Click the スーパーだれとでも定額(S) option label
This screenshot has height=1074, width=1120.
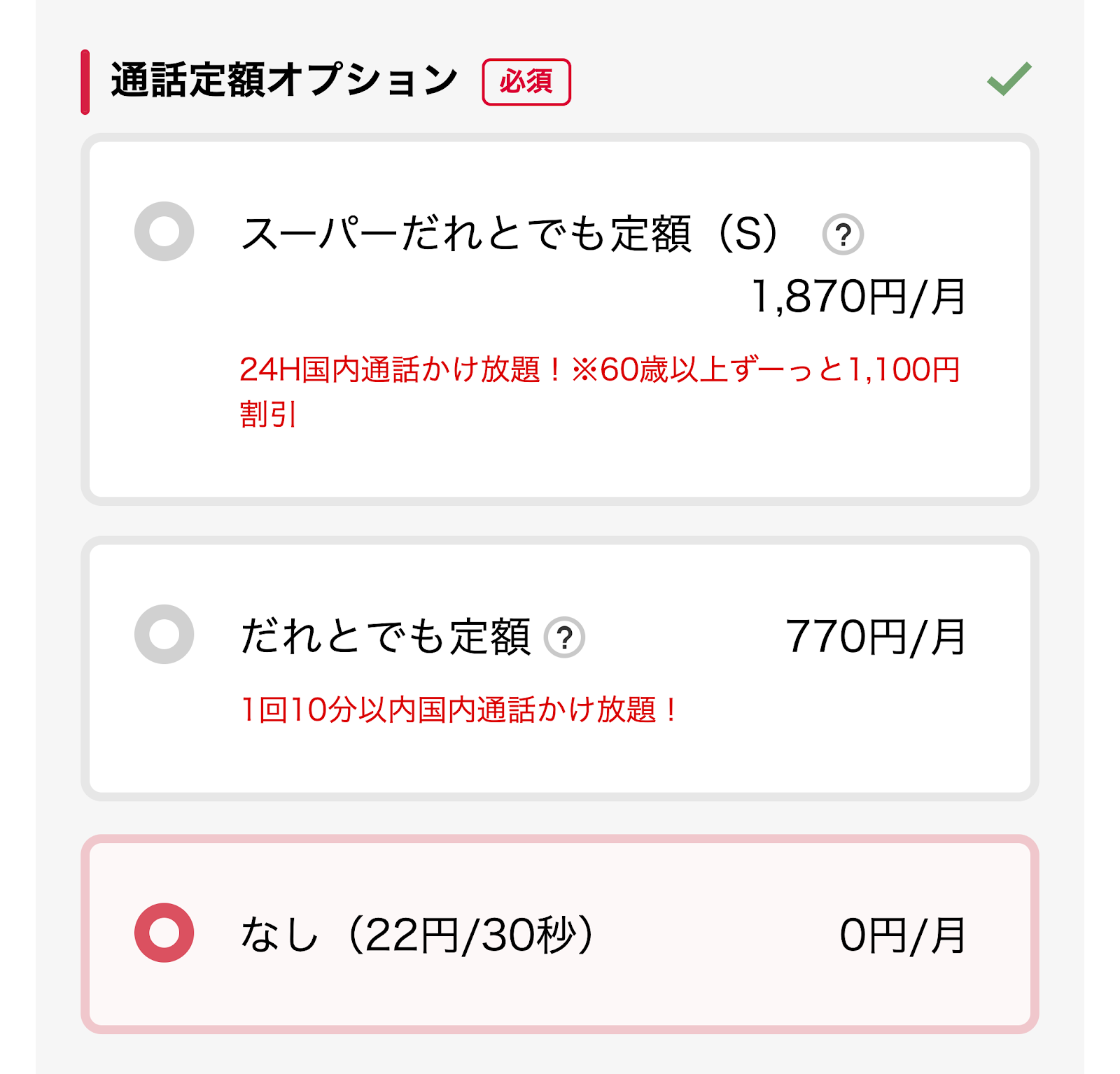[510, 233]
